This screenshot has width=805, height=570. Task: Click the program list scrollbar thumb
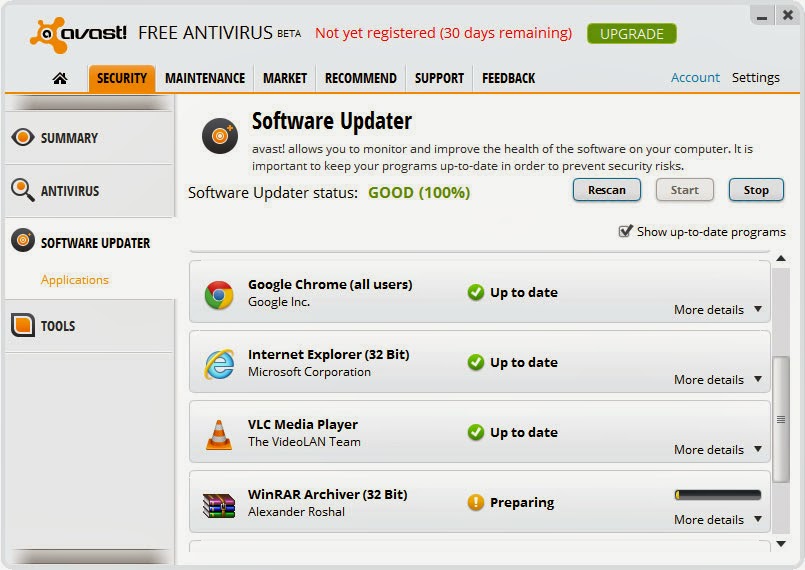781,419
